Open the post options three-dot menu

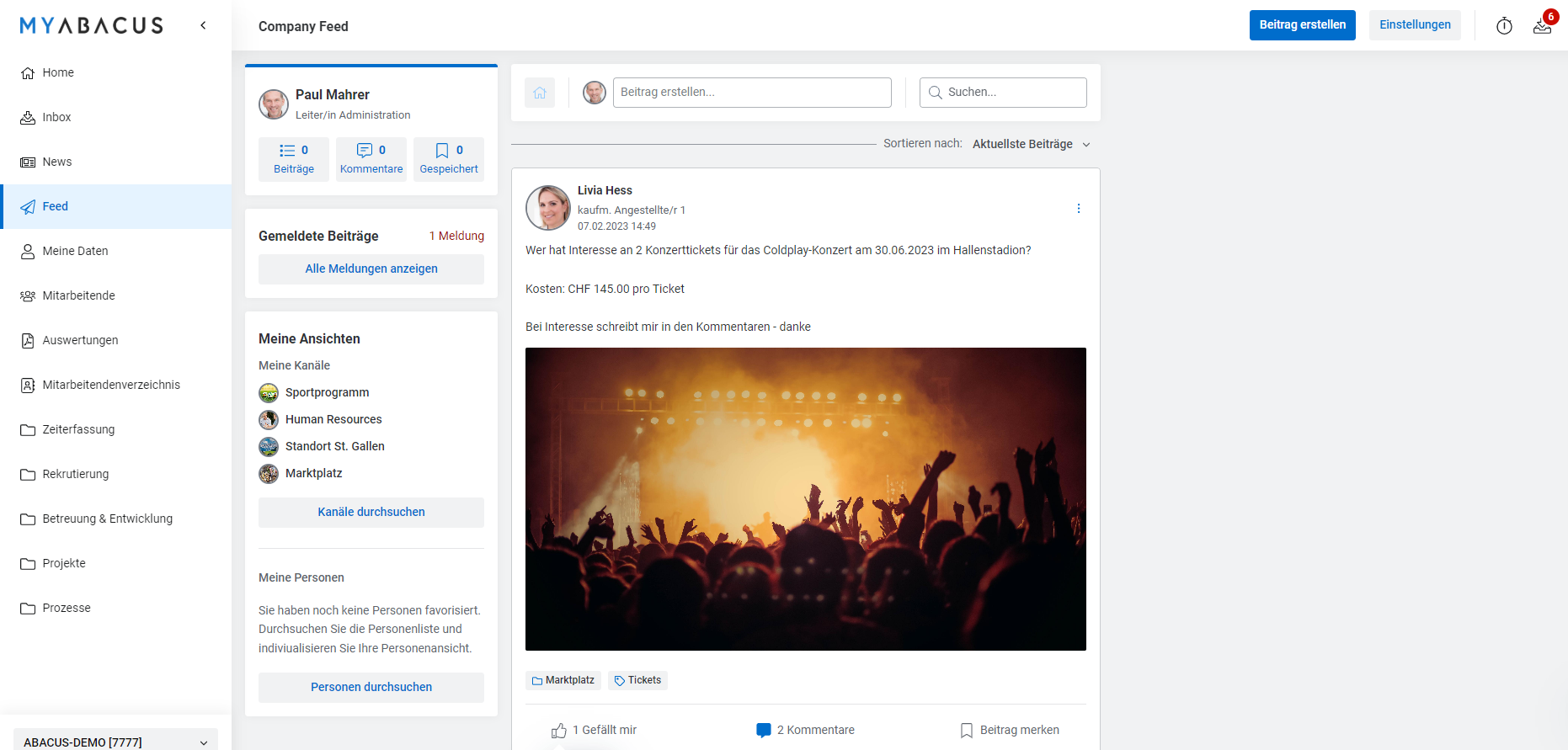(x=1079, y=209)
